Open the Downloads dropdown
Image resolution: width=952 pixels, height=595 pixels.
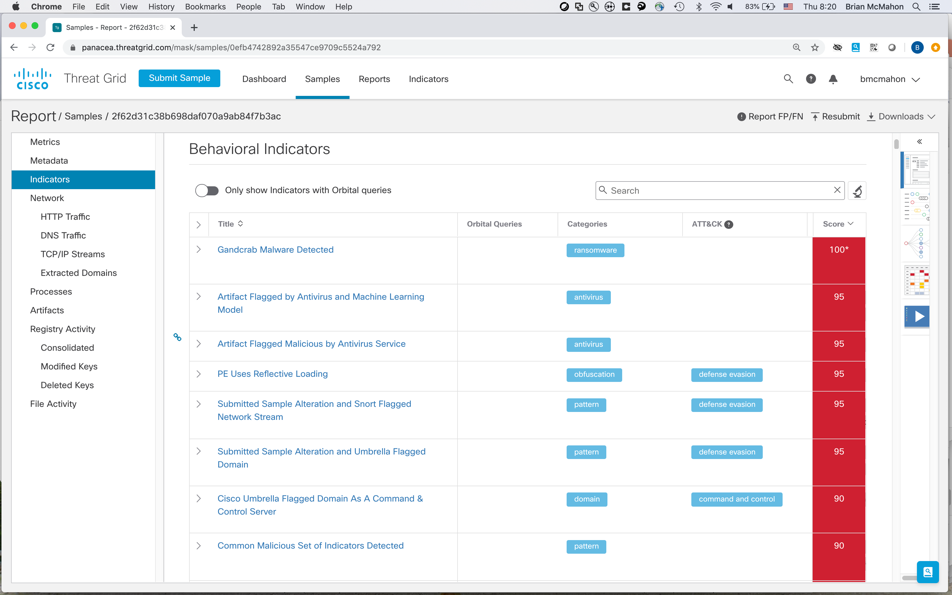(901, 117)
